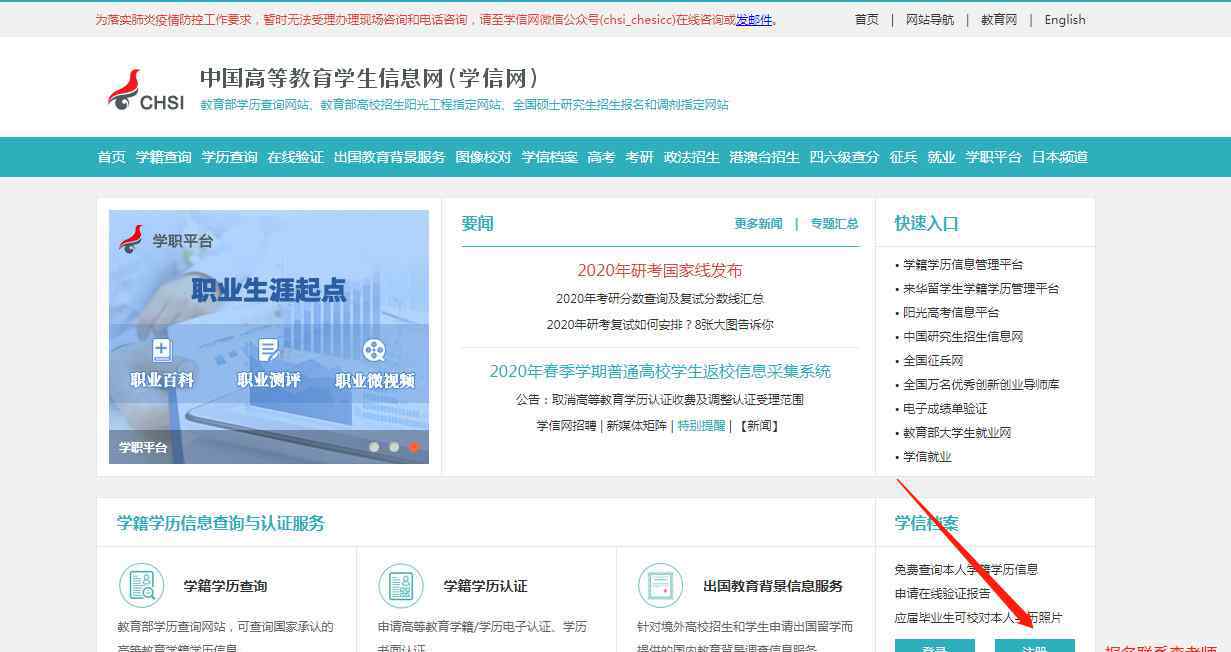Screen dimensions: 1231x652
Task: Click 学职平台 banner image
Action: [269, 337]
